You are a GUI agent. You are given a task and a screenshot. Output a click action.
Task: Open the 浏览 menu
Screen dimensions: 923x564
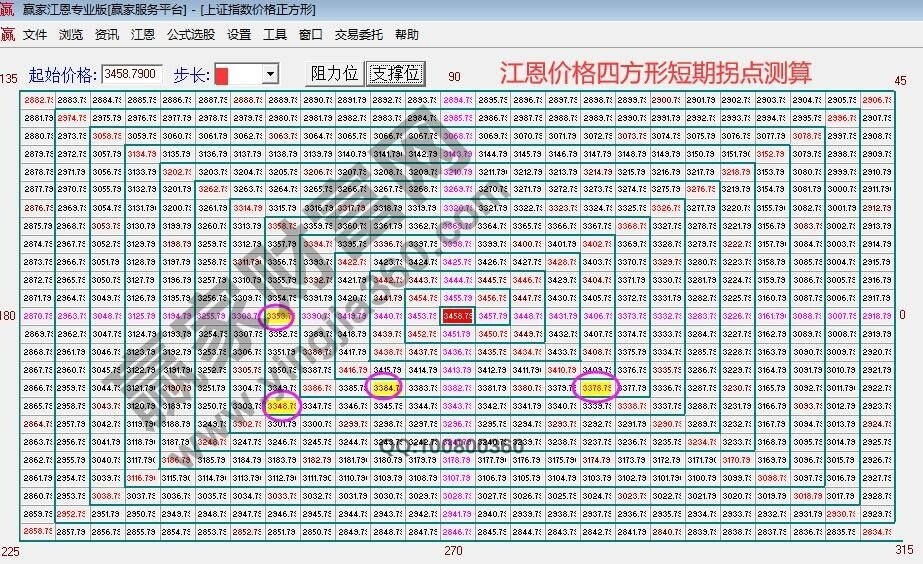(x=71, y=34)
